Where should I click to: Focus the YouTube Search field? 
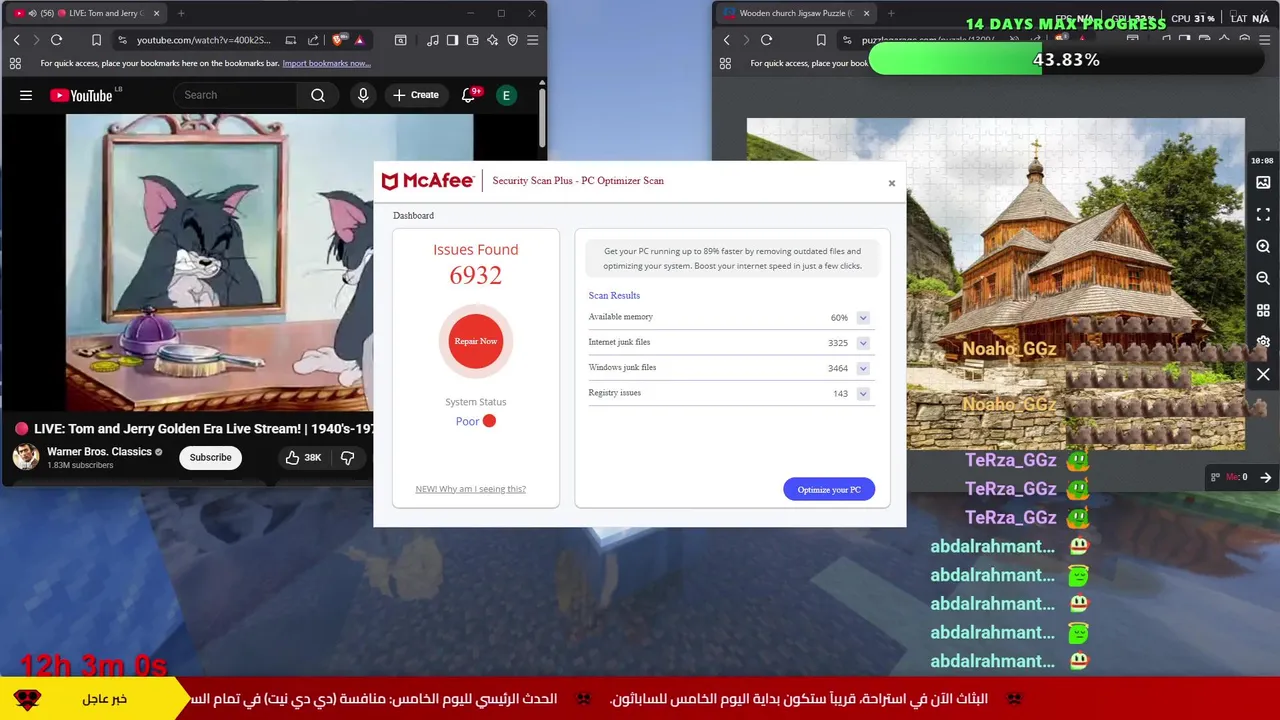point(235,95)
